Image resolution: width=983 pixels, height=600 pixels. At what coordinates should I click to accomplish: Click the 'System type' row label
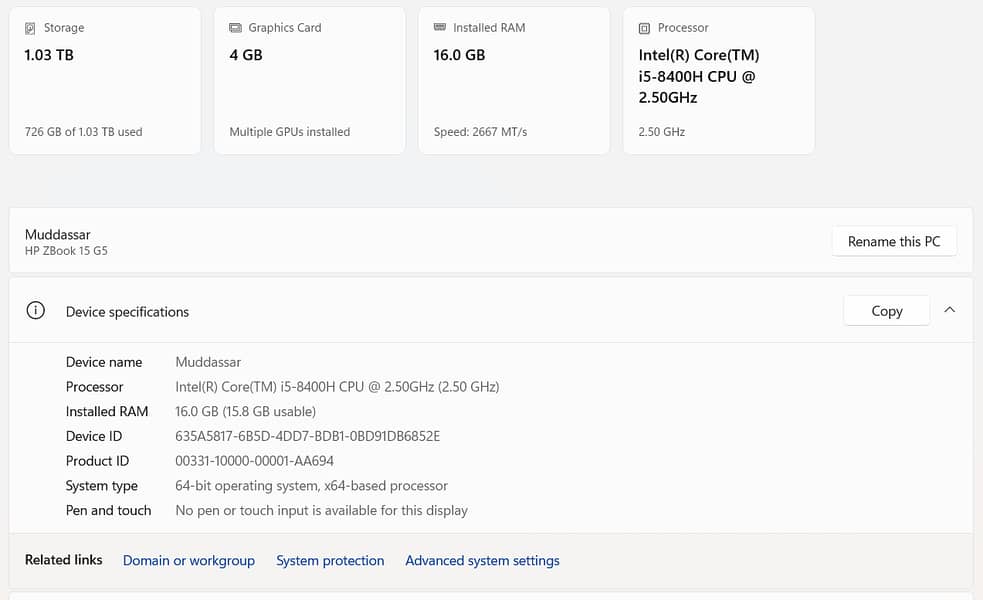(x=102, y=486)
